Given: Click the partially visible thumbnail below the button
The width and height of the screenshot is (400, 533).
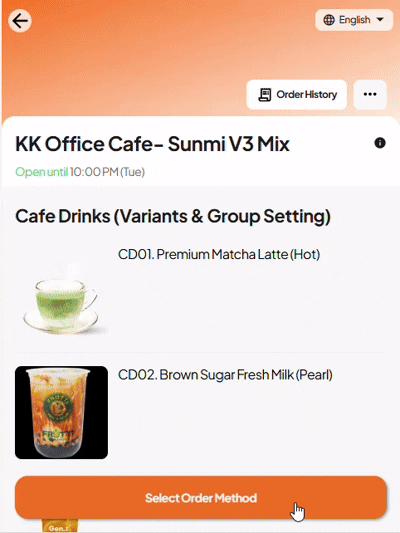Looking at the screenshot, I should [60, 526].
